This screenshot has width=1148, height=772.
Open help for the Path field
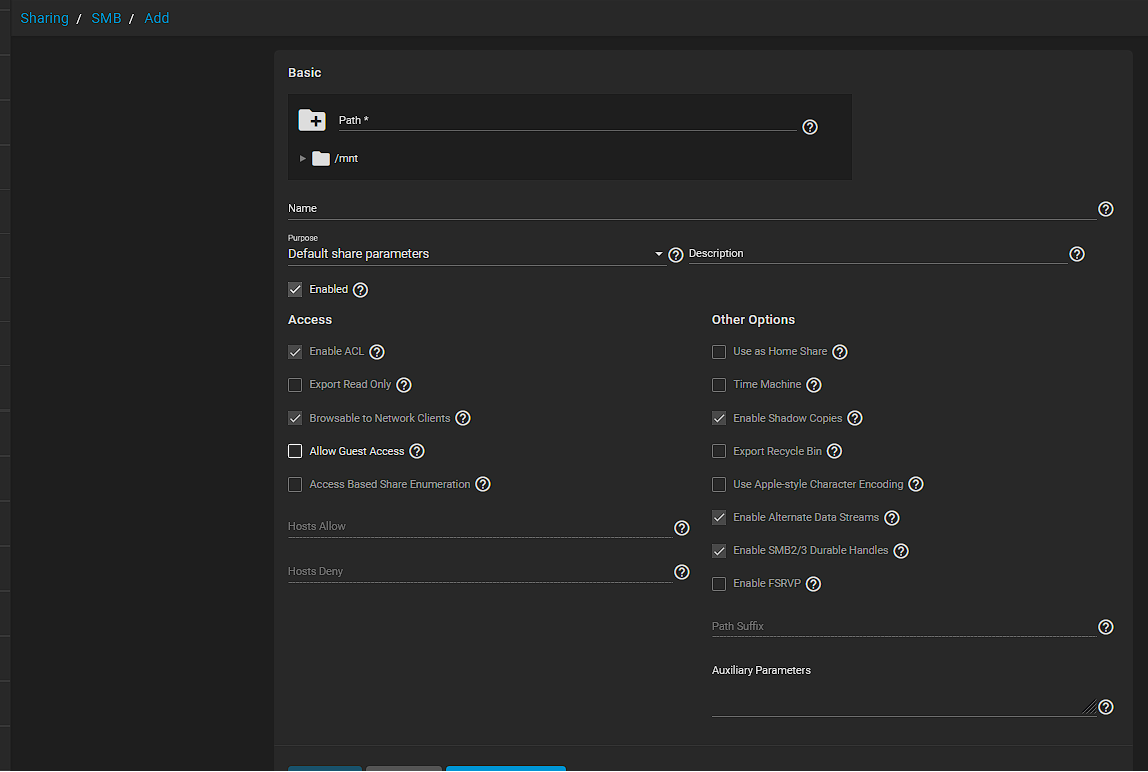click(x=810, y=127)
